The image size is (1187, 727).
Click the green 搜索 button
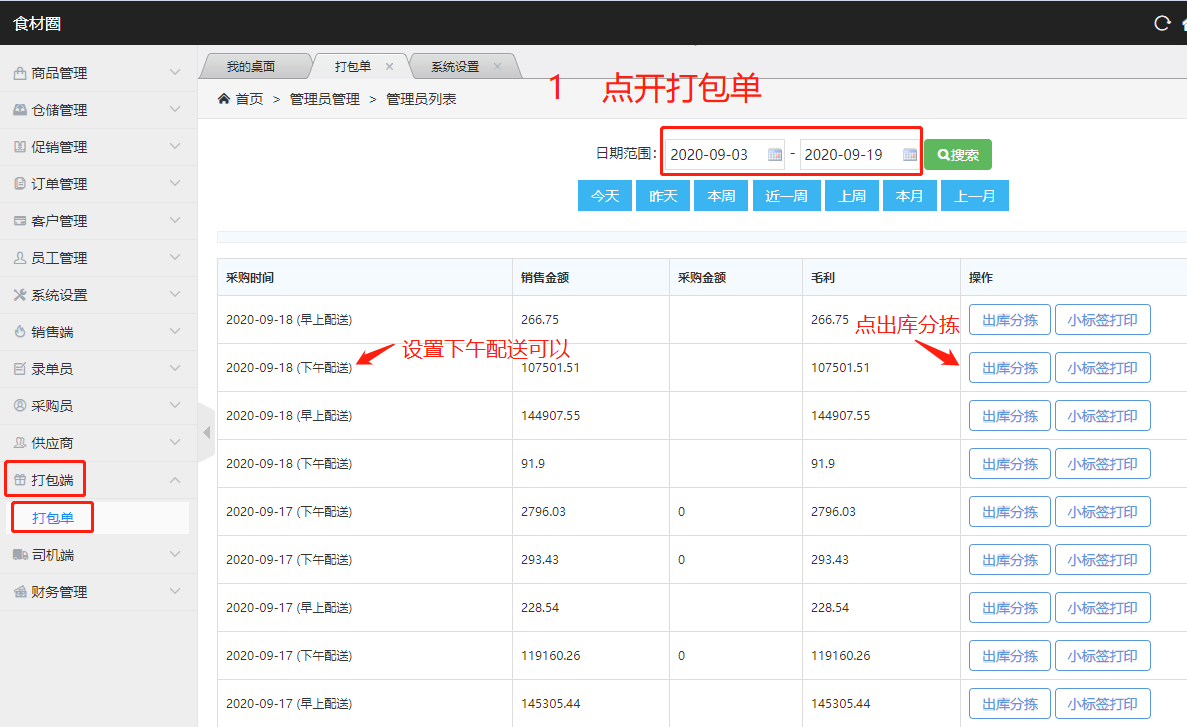tap(957, 155)
